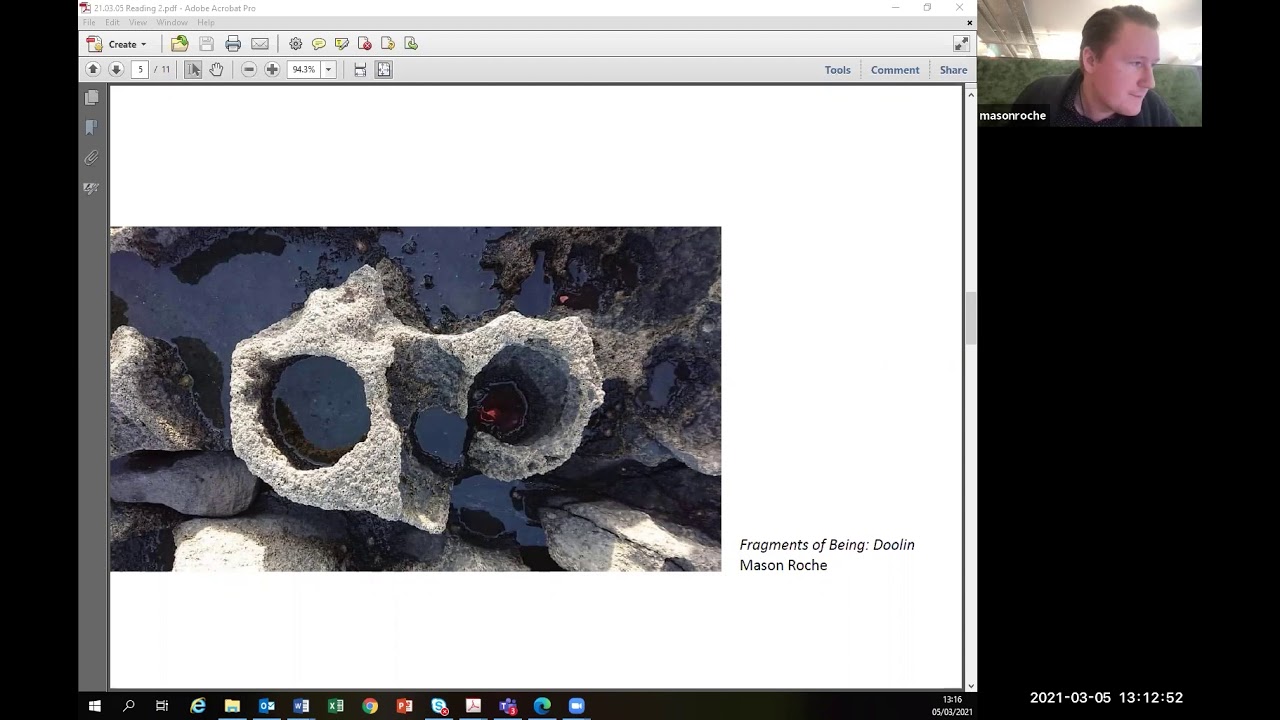Show the Attachments paperclip panel
Image resolution: width=1280 pixels, height=720 pixels.
click(x=92, y=158)
